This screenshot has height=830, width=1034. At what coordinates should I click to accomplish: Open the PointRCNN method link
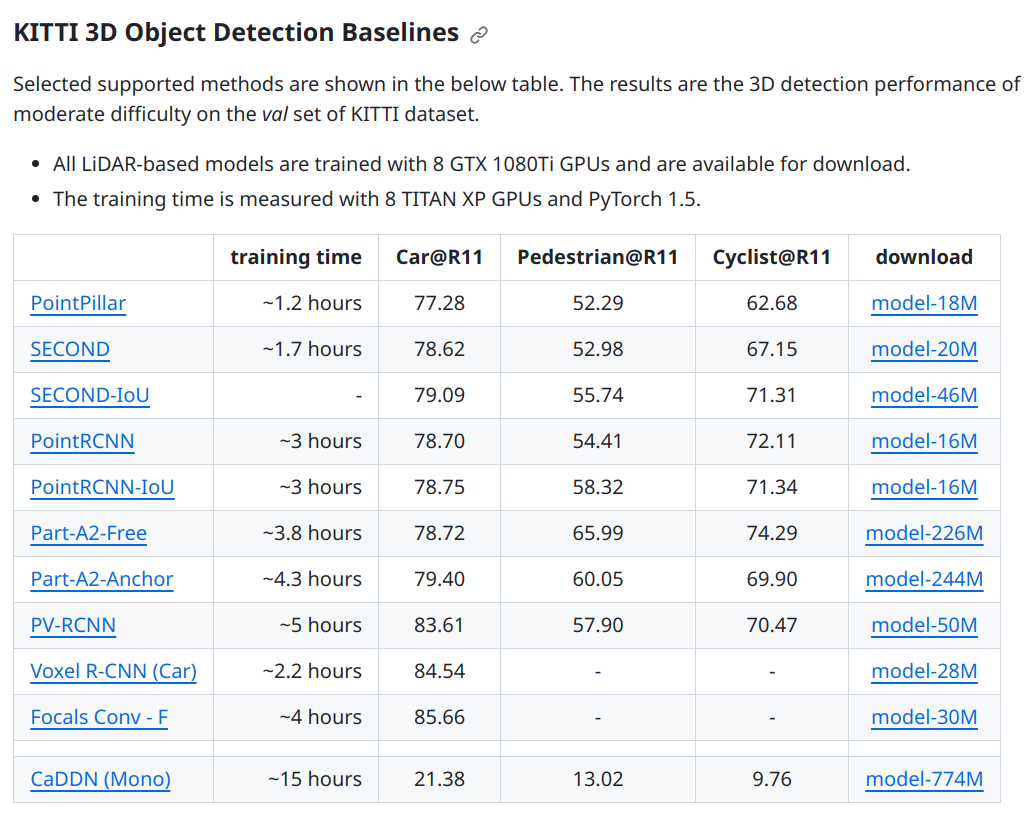(x=82, y=441)
